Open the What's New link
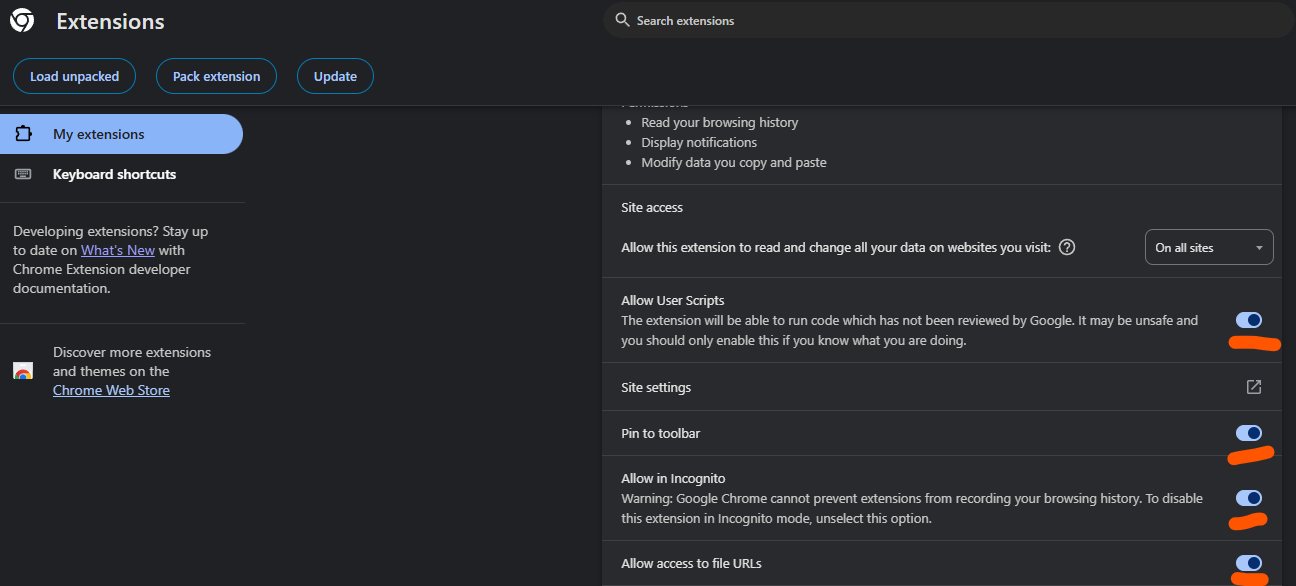The height and width of the screenshot is (586, 1296). pyautogui.click(x=118, y=250)
